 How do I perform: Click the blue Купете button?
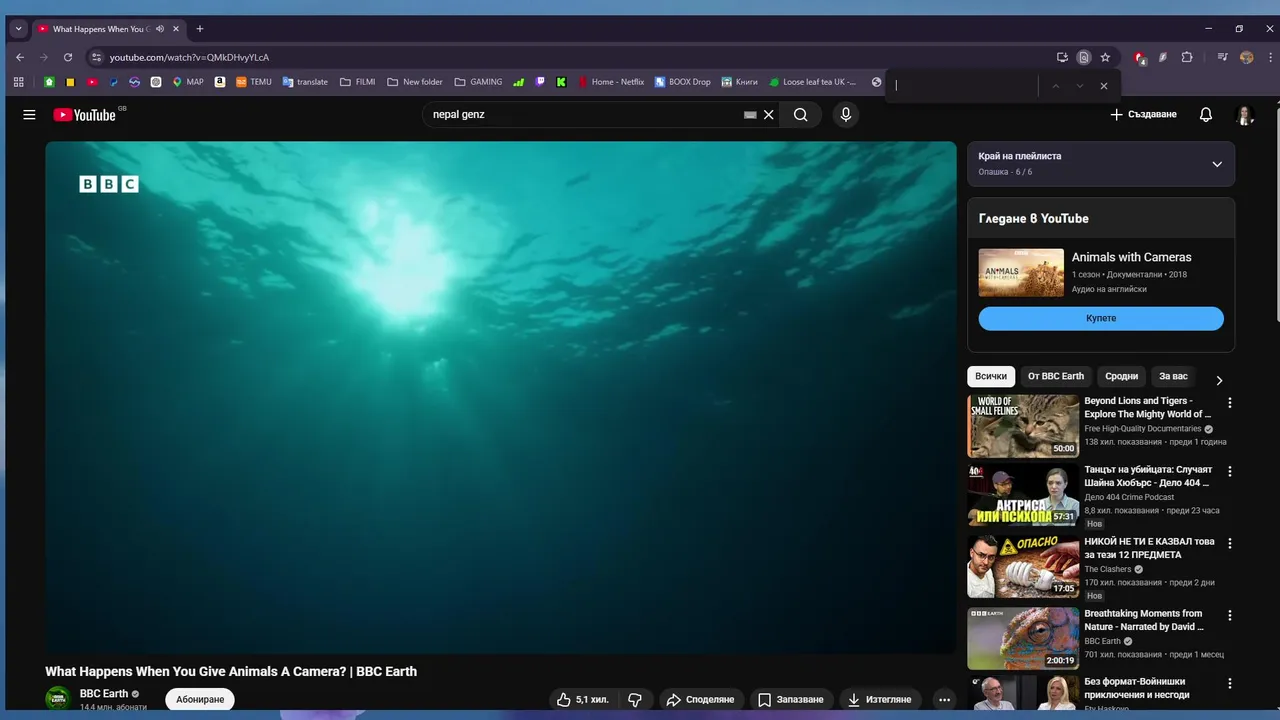[x=1101, y=318]
